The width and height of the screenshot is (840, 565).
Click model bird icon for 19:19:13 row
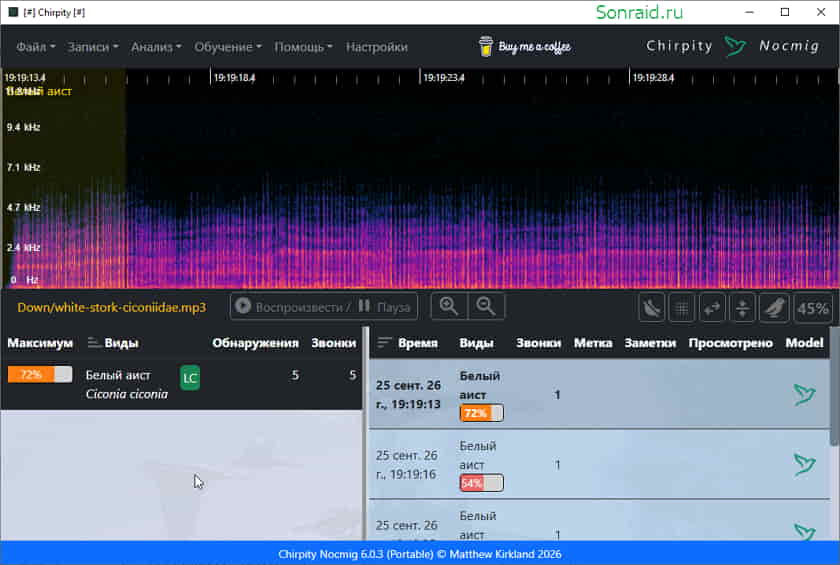click(x=804, y=394)
